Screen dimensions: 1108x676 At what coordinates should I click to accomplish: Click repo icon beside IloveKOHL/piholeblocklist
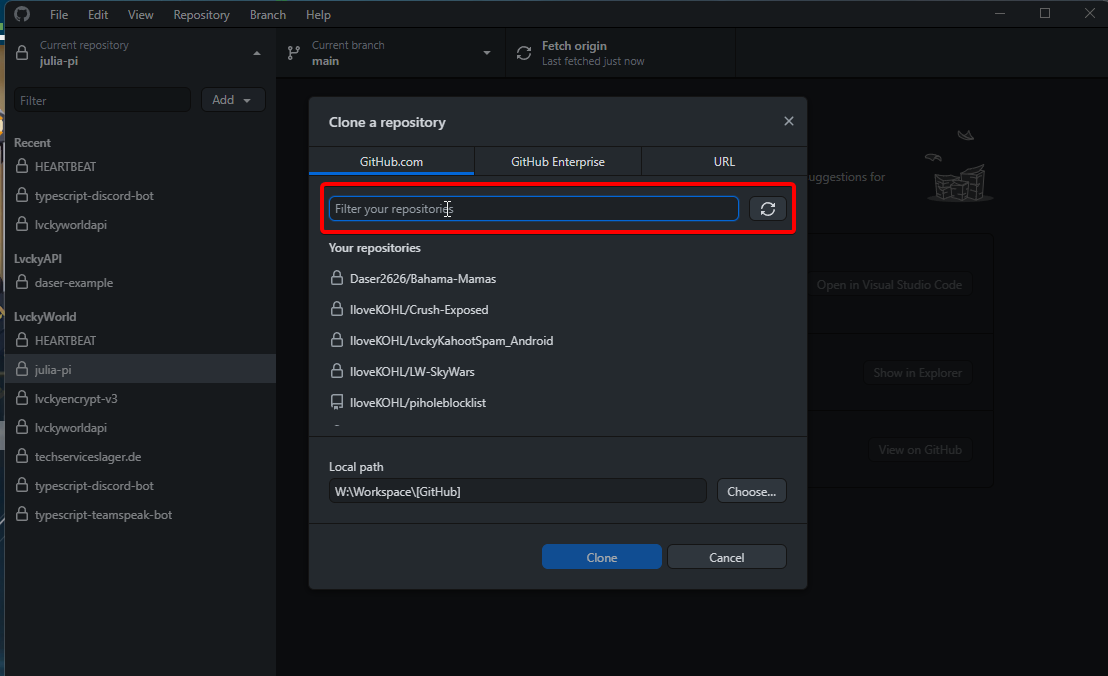(337, 403)
